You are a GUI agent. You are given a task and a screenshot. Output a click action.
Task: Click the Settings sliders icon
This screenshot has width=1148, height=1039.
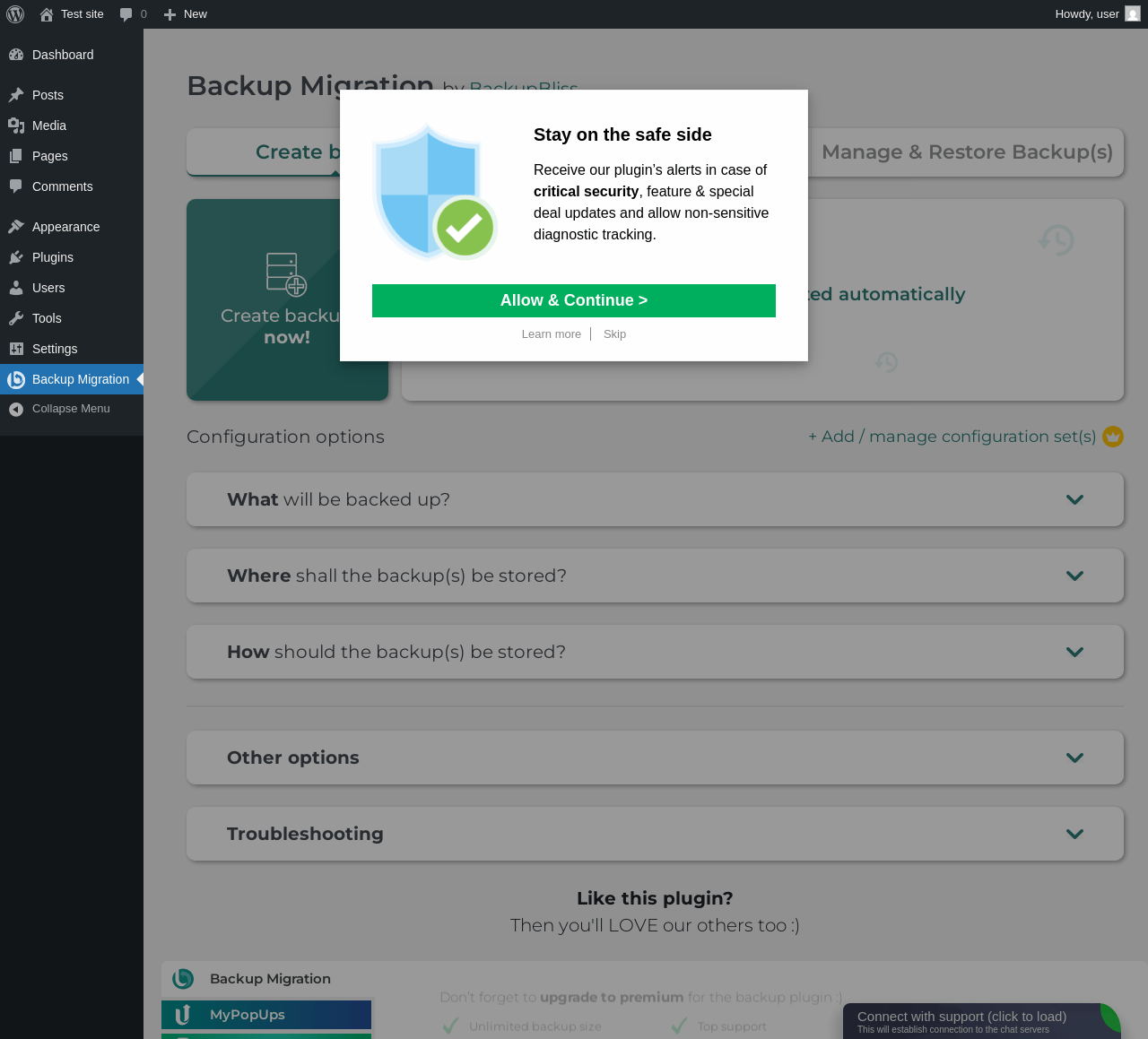pos(16,349)
